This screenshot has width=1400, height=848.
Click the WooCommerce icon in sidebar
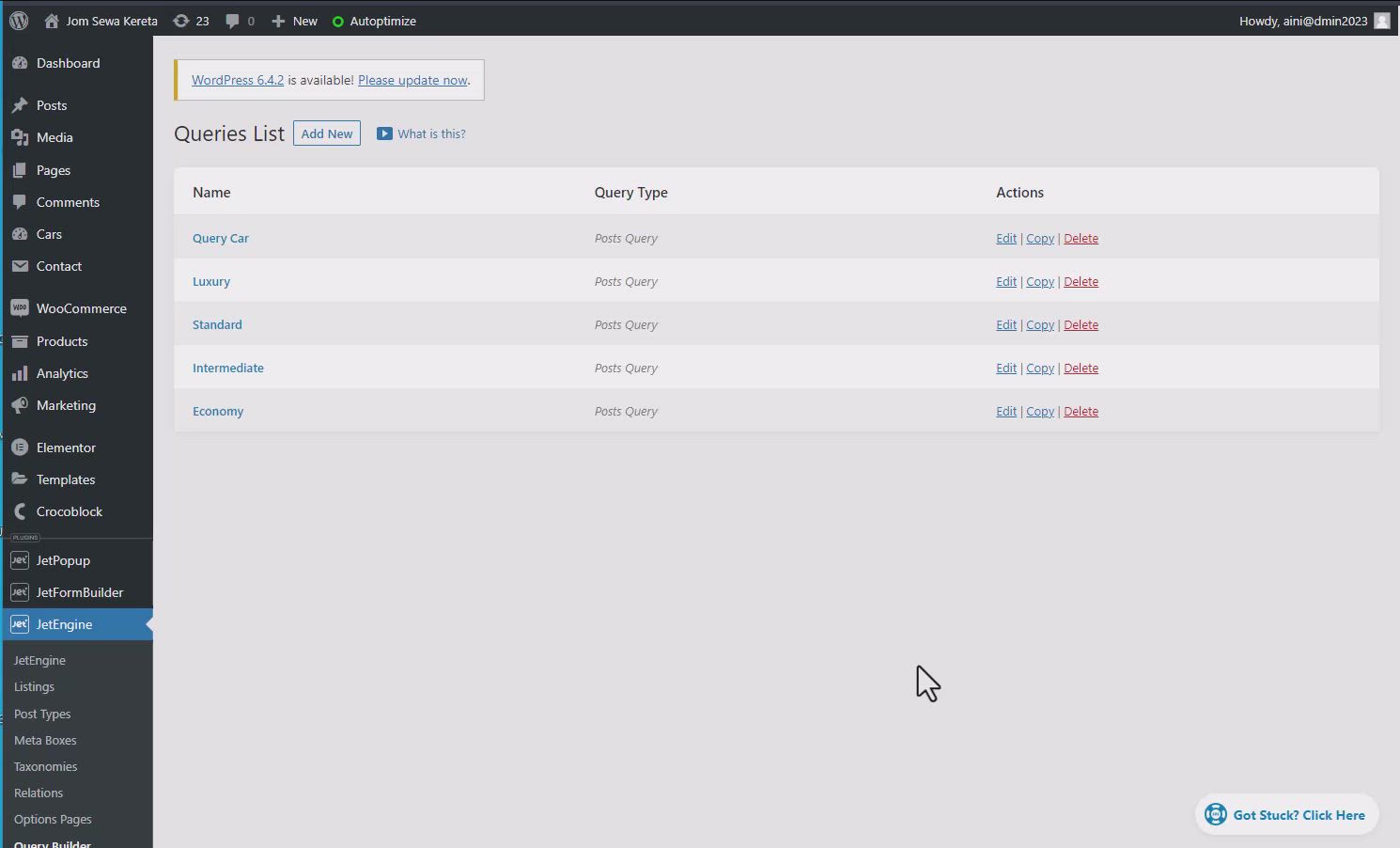(20, 308)
